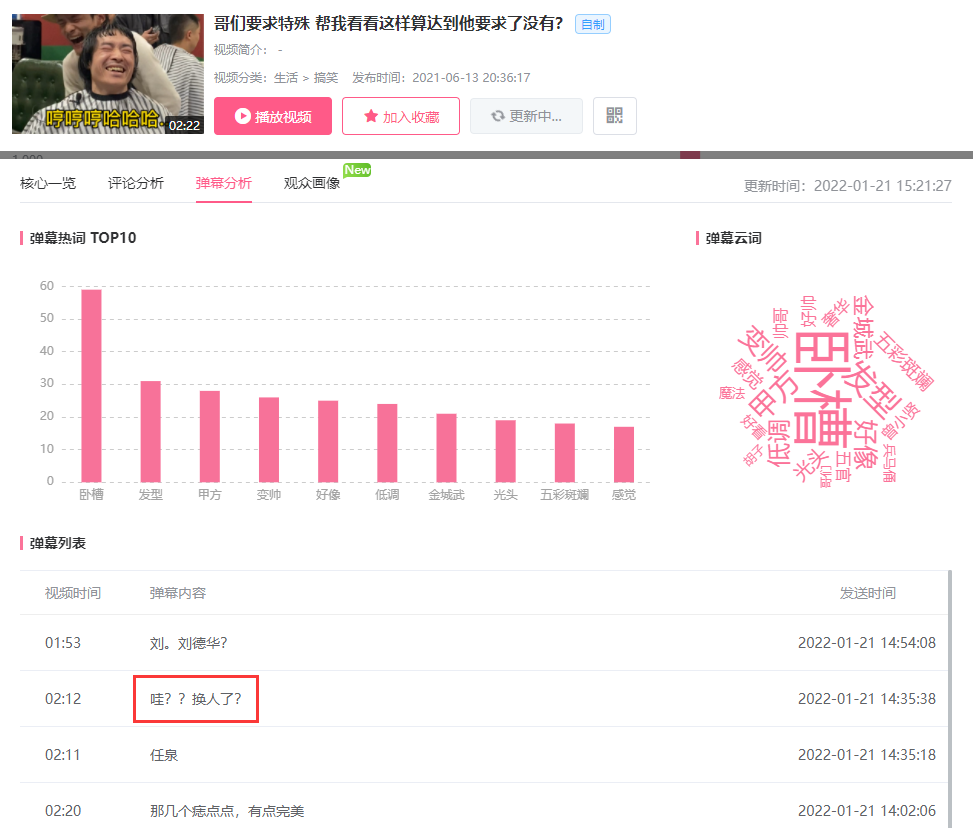
Task: Click the 搞笑 category link
Action: pyautogui.click(x=326, y=78)
